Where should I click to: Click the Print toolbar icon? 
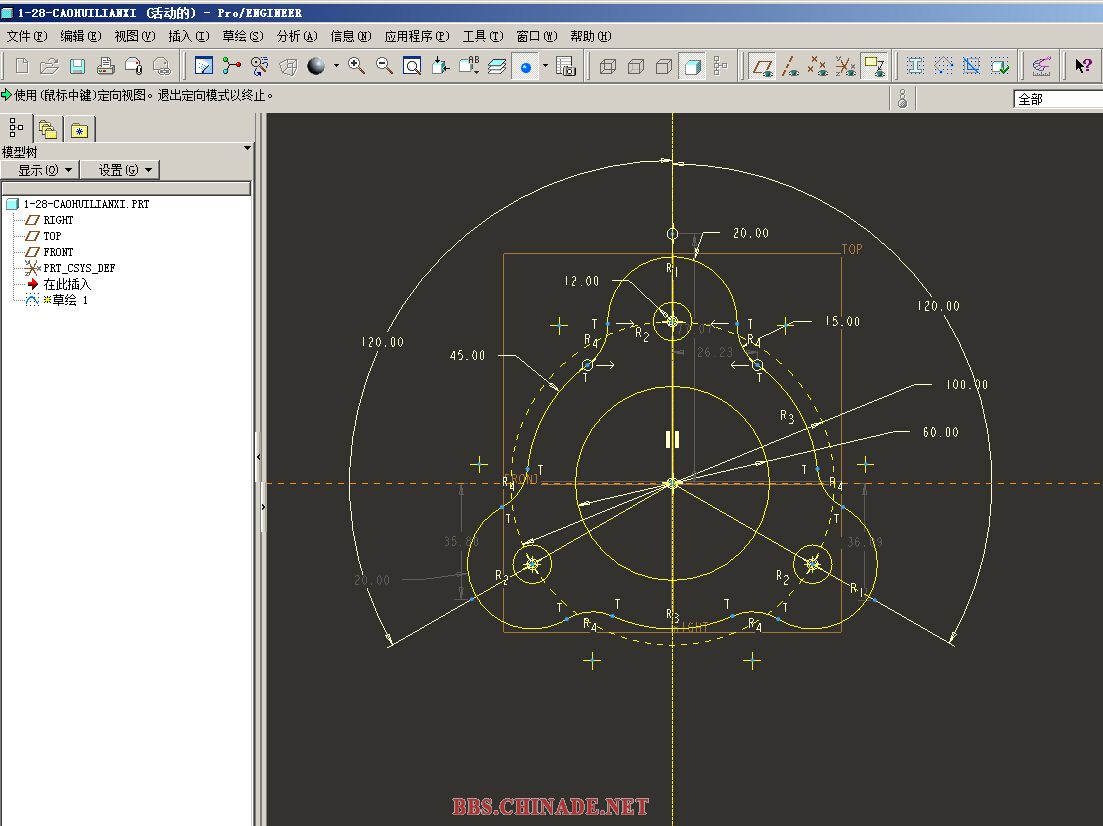click(105, 66)
